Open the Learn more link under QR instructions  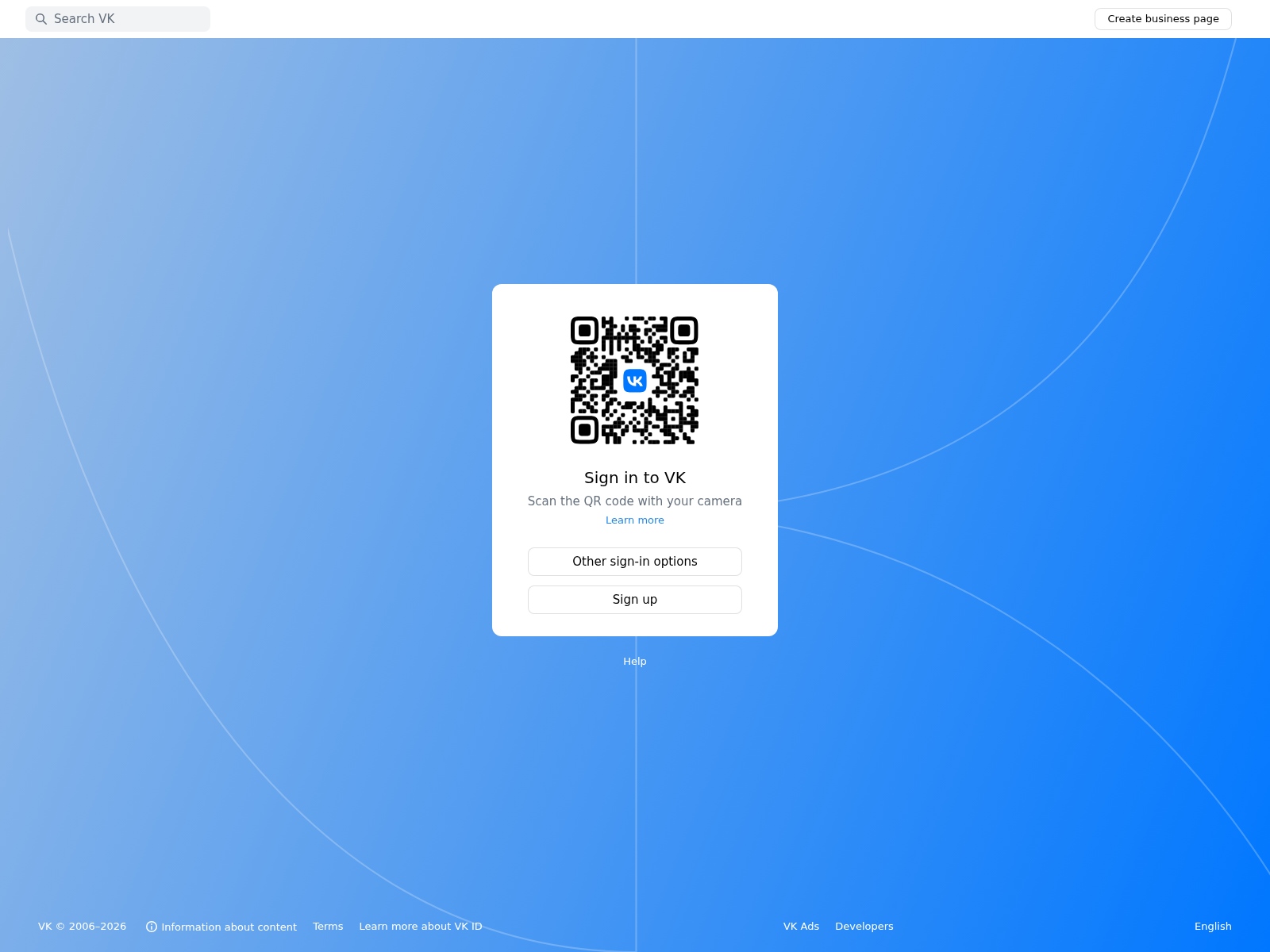pos(635,520)
